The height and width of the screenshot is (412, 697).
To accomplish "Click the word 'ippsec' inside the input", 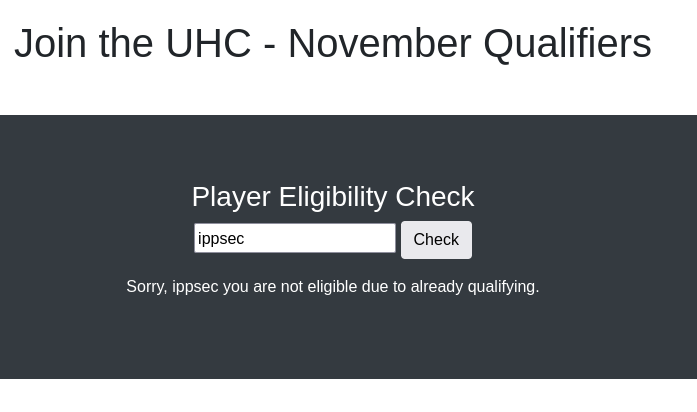I will click(221, 239).
